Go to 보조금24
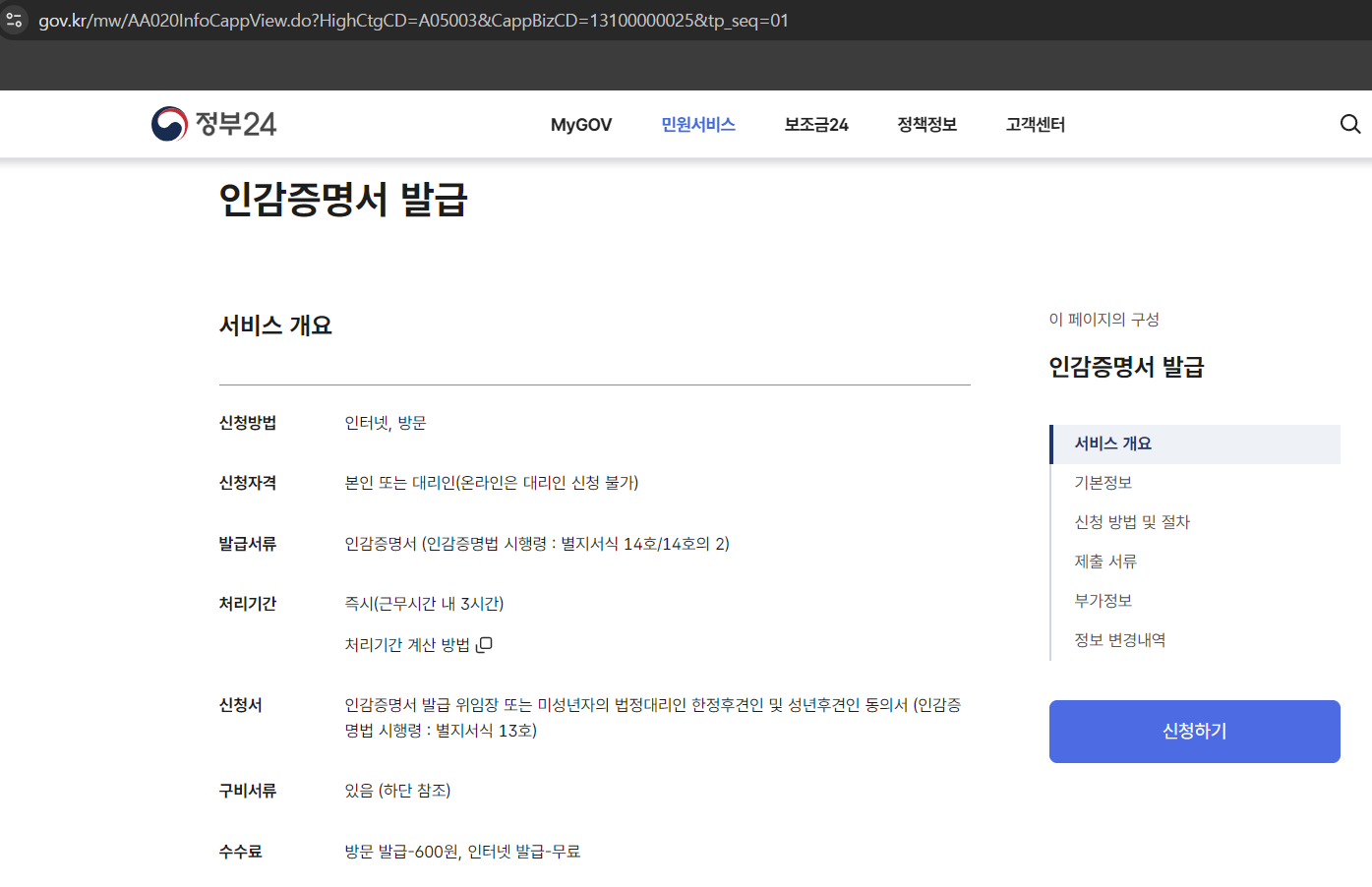The width and height of the screenshot is (1372, 887). point(815,124)
